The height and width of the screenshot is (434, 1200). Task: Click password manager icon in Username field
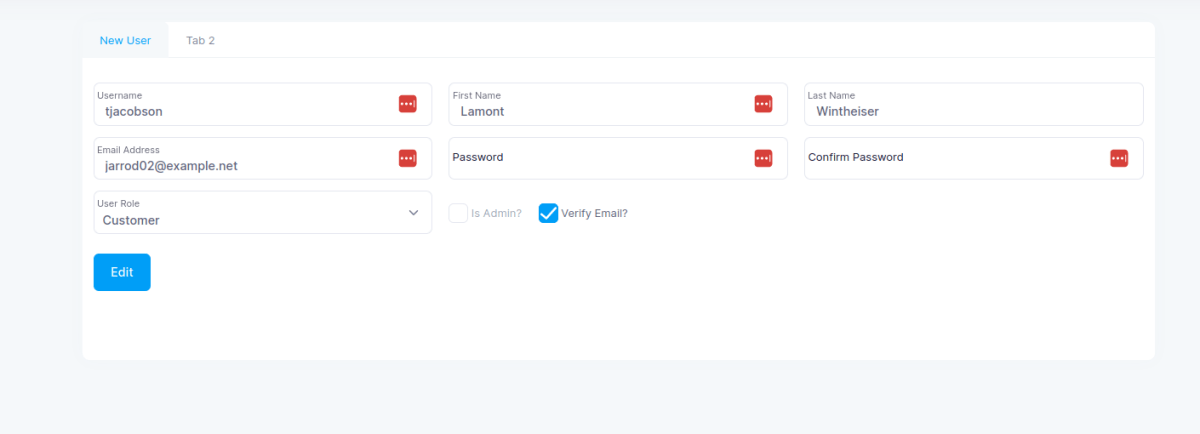(408, 104)
